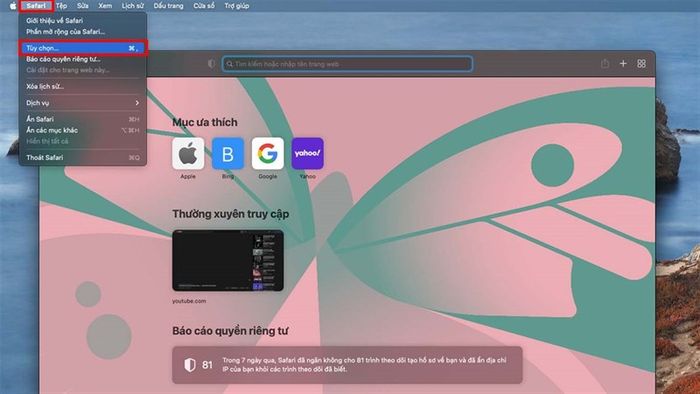Screen dimensions: 700x394
Task: Open the Yahoo favorite icon
Action: pyautogui.click(x=307, y=153)
